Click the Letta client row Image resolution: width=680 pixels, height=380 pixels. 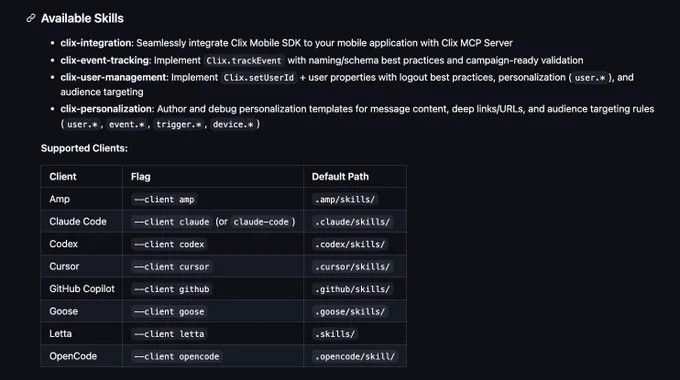point(223,334)
